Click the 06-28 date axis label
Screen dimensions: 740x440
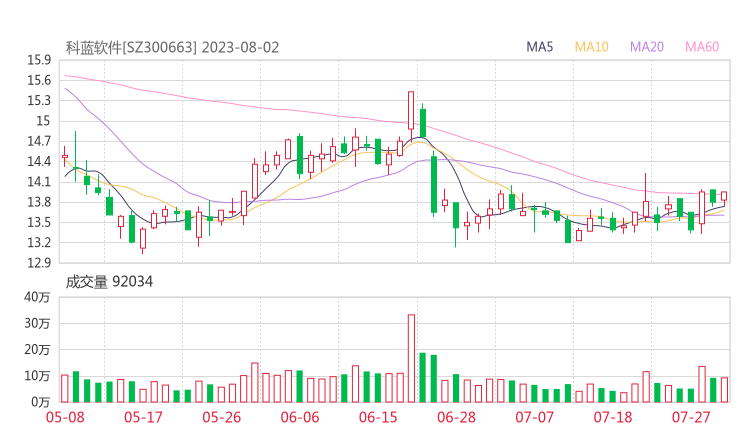click(456, 417)
